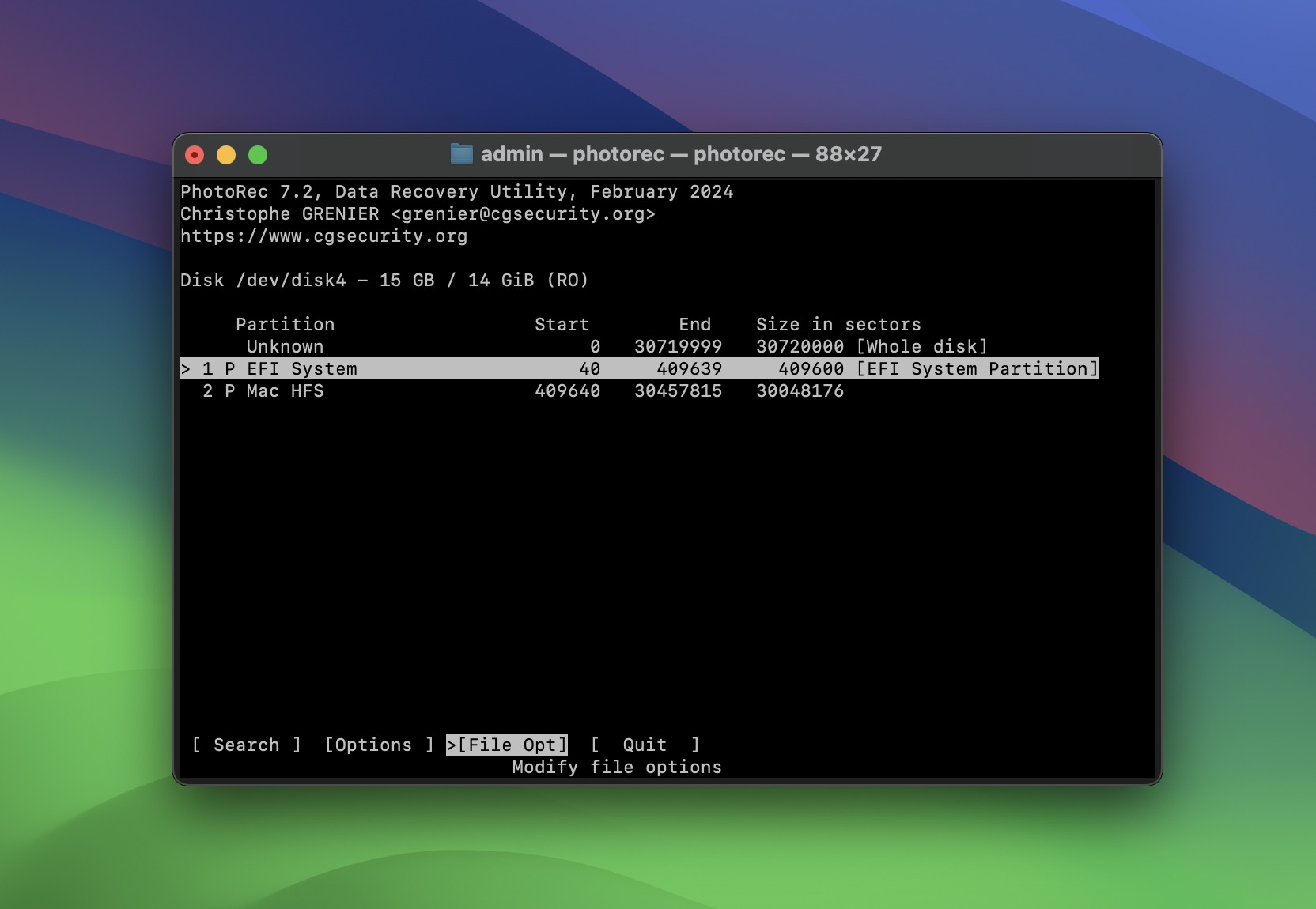Click the 30457815 end sector value
The width and height of the screenshot is (1316, 909).
point(678,390)
